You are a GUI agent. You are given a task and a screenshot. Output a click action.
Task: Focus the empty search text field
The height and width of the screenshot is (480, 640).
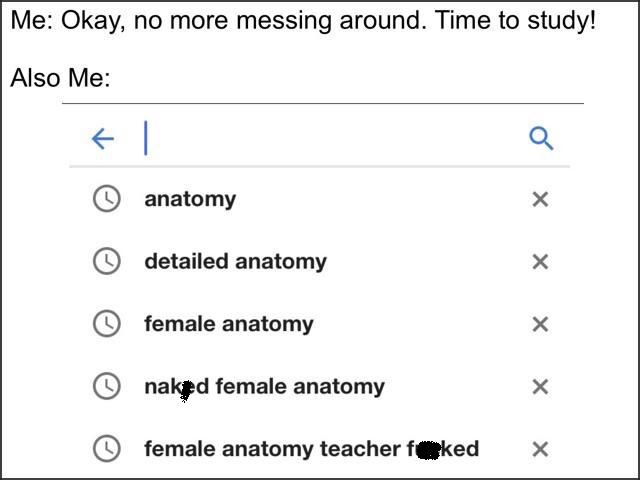coord(330,138)
